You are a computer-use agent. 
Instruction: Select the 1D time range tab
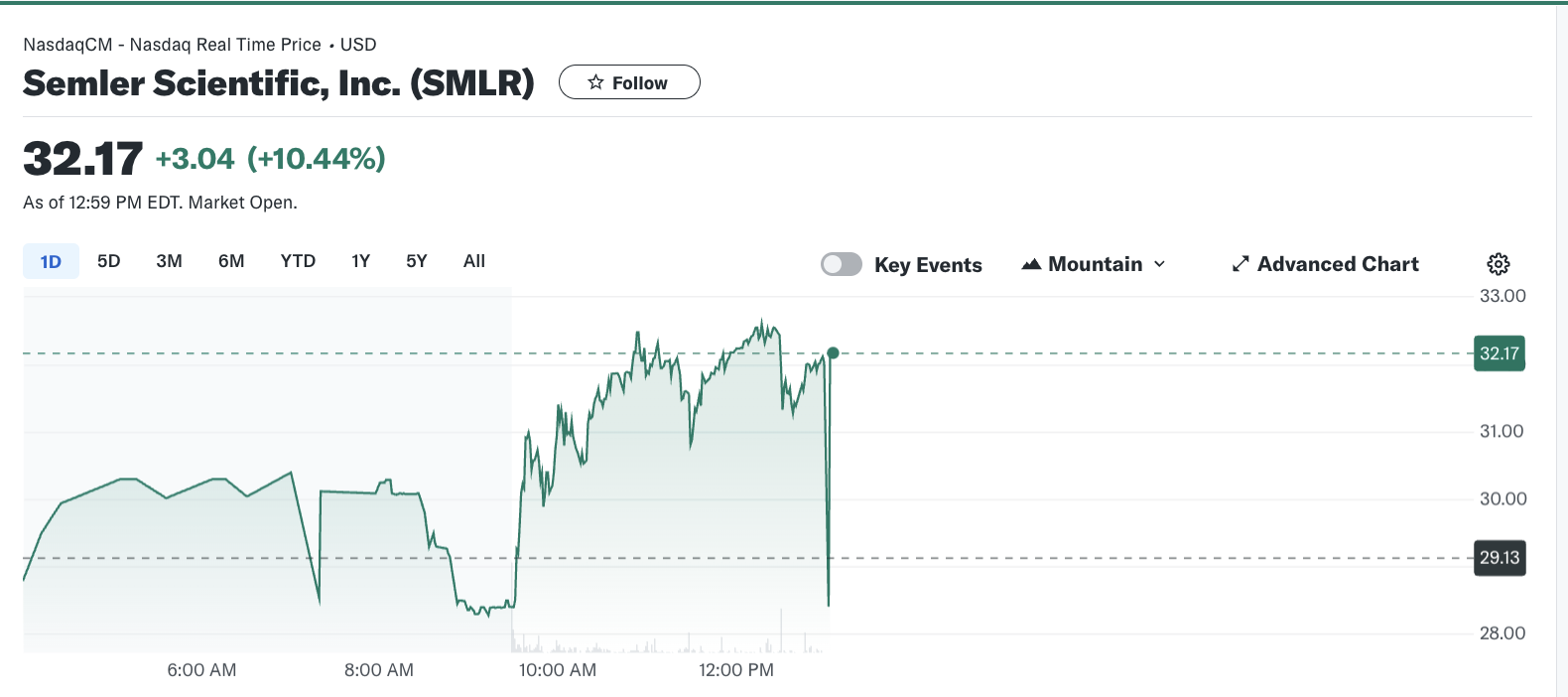coord(51,261)
